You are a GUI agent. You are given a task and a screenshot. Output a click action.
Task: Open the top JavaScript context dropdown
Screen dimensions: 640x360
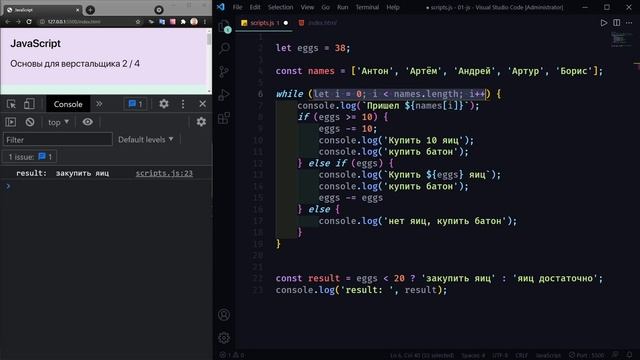point(58,122)
